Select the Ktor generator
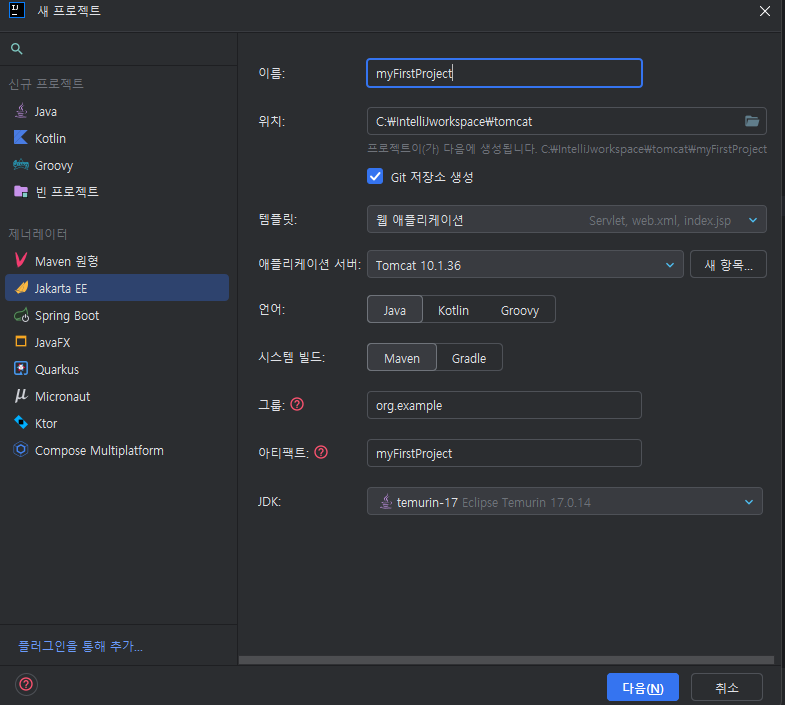Image resolution: width=785 pixels, height=705 pixels. click(117, 423)
